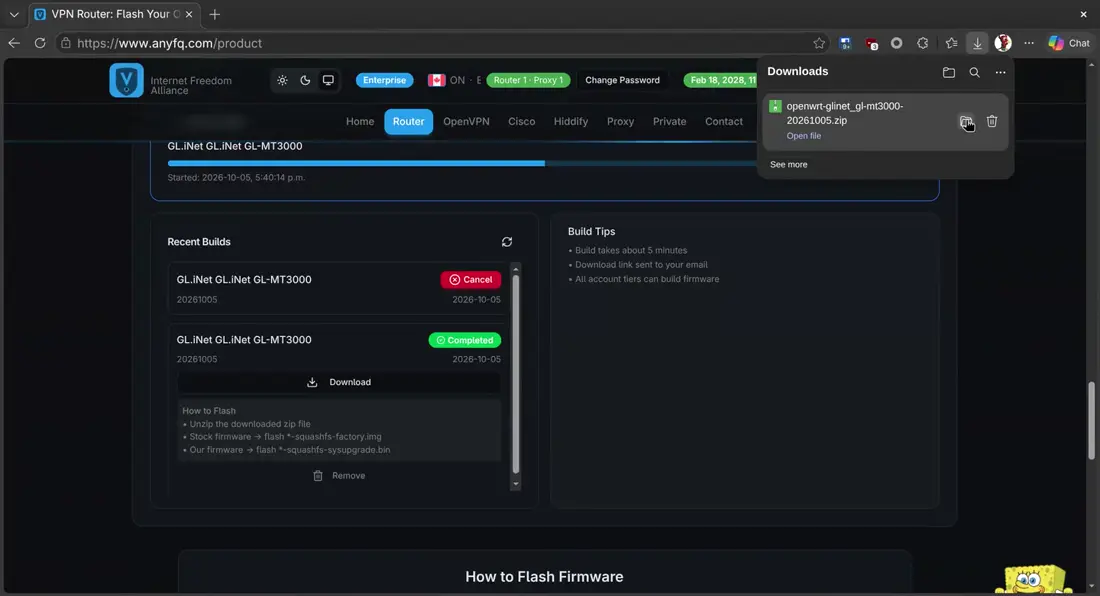The height and width of the screenshot is (596, 1100).
Task: Switch to light theme sun icon
Action: (x=282, y=80)
